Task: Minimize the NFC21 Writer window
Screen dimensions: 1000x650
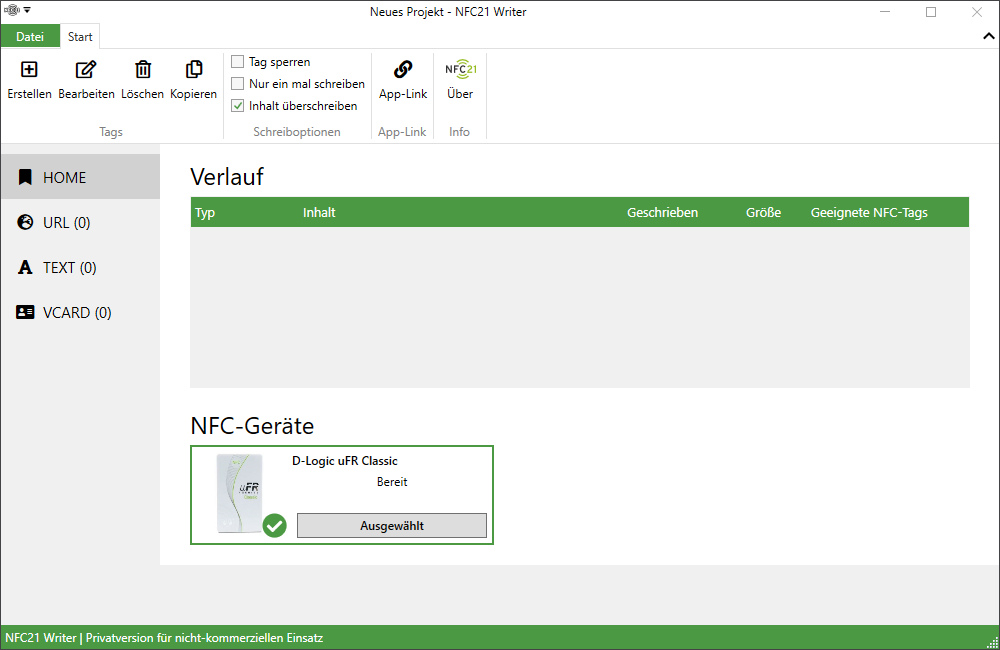Action: coord(885,12)
